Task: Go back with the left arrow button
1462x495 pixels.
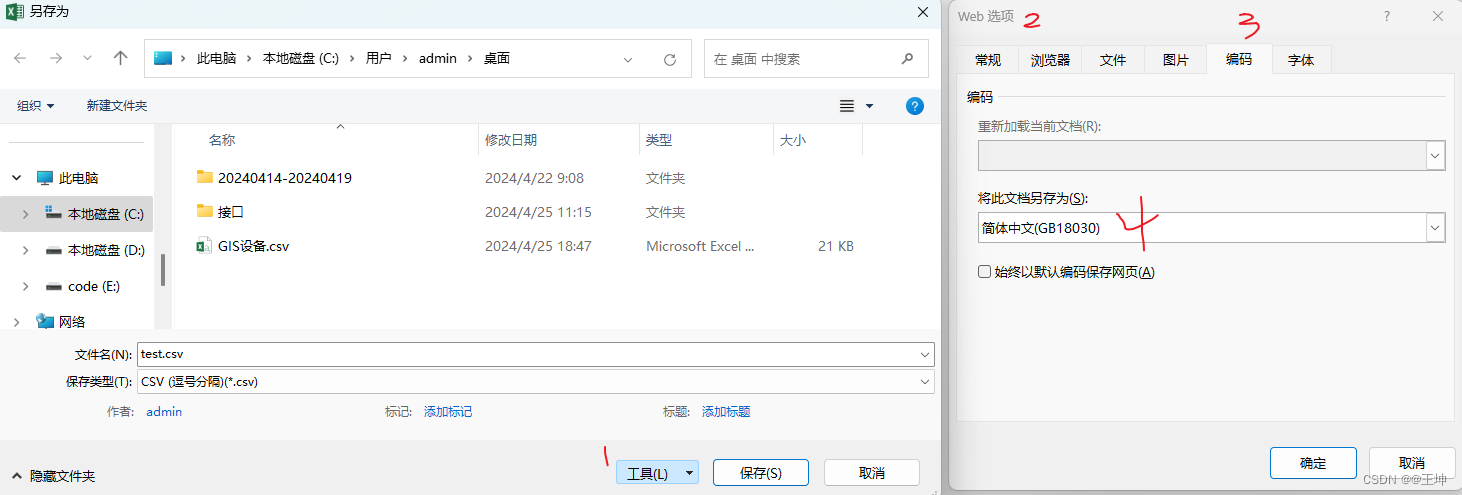Action: coord(20,59)
